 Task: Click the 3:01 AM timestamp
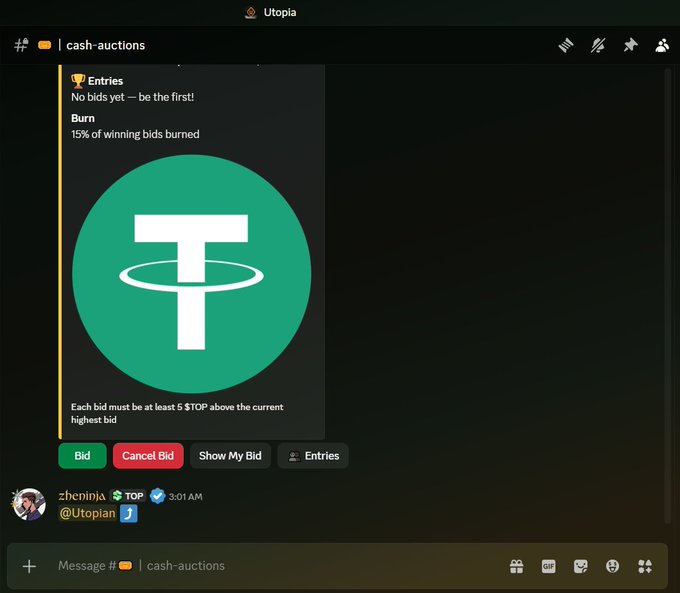(186, 497)
